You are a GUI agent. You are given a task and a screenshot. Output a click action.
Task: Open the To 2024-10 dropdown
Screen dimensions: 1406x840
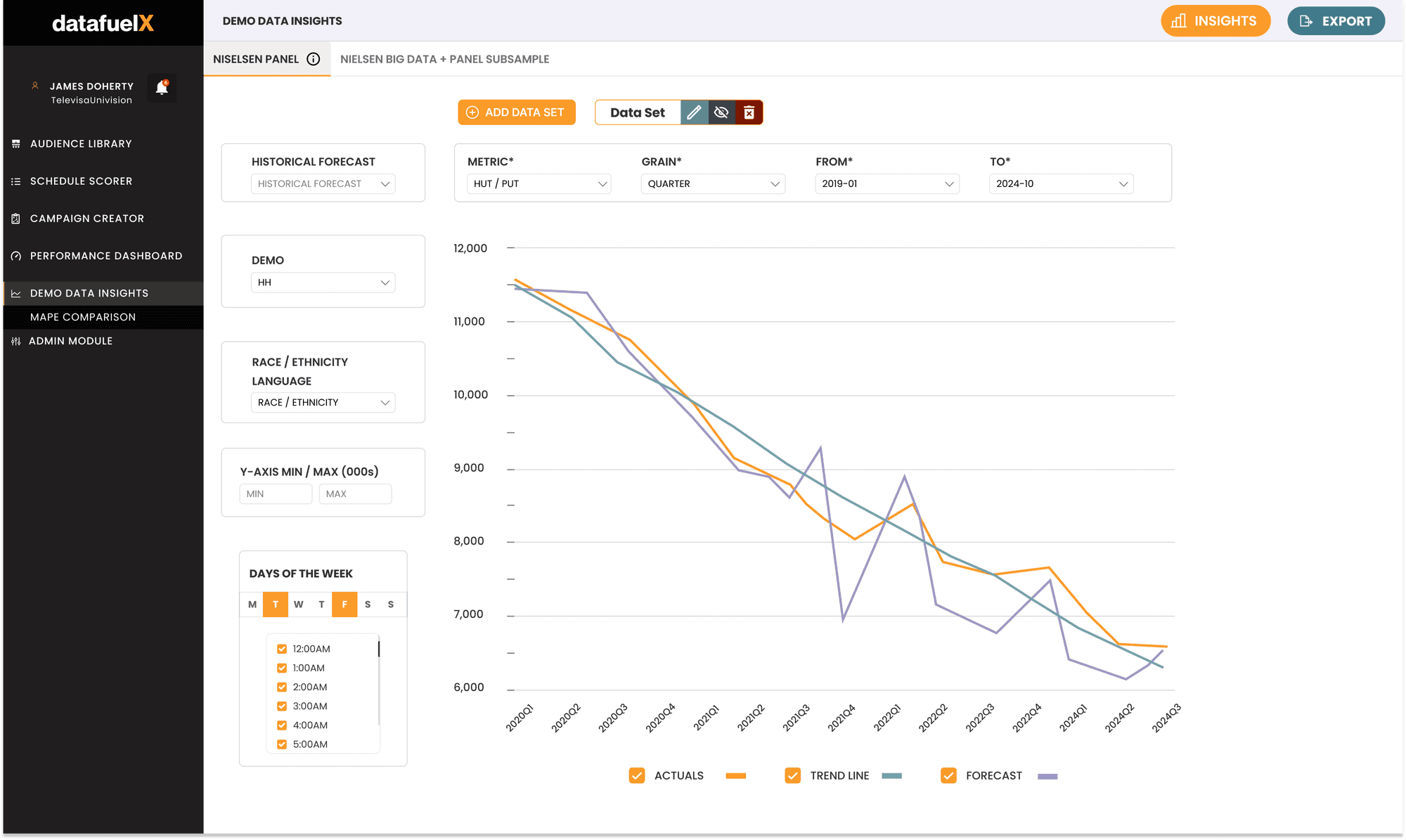pos(1062,183)
